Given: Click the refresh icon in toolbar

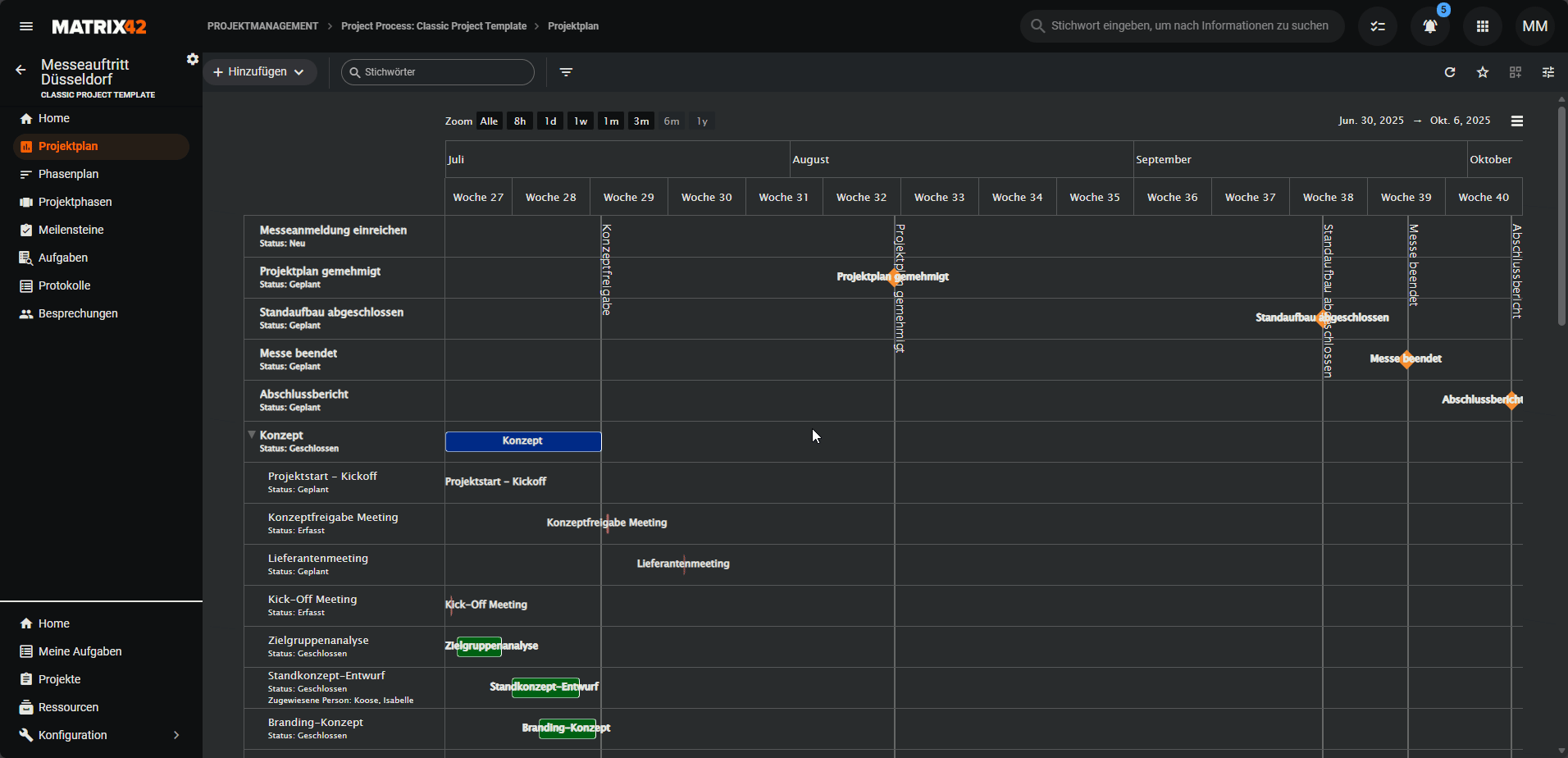Looking at the screenshot, I should (1450, 72).
